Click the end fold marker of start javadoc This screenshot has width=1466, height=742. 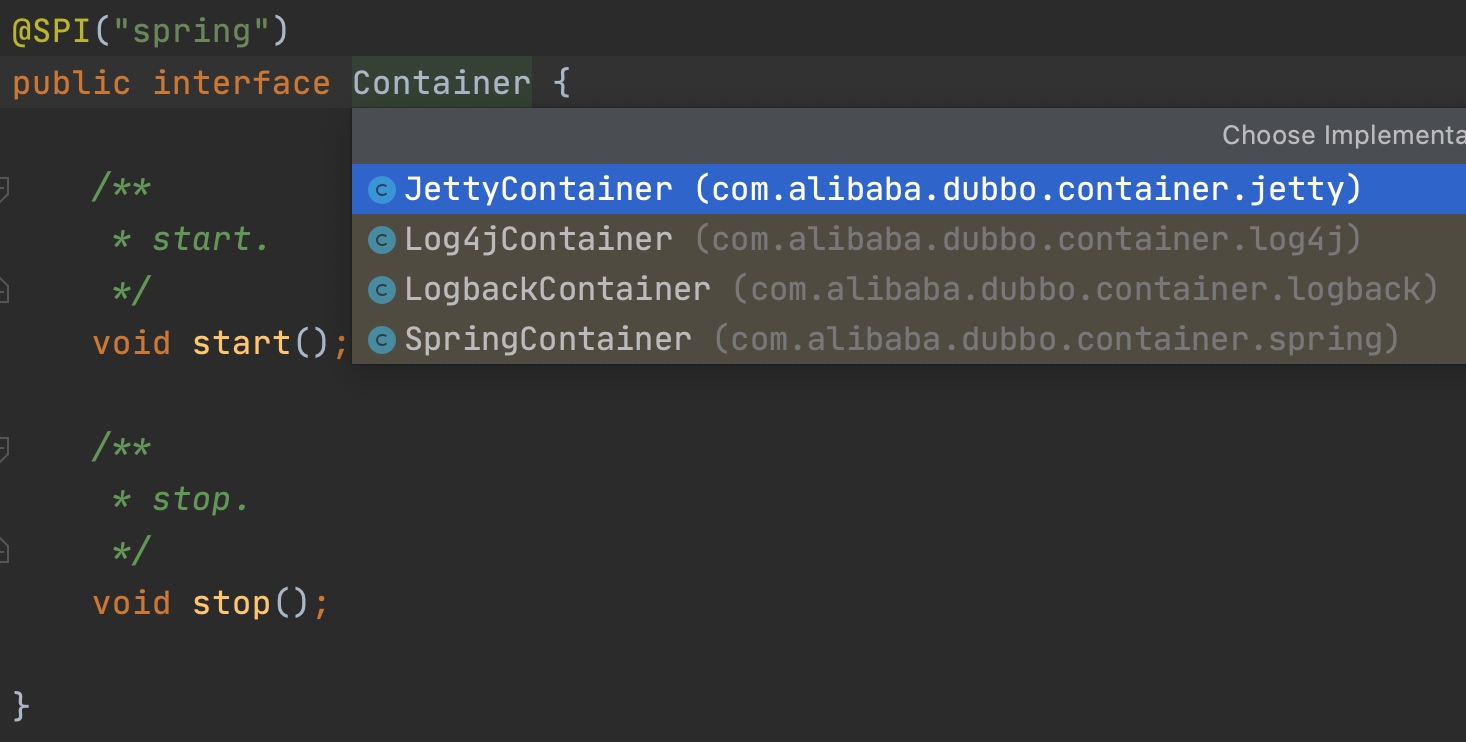click(4, 291)
